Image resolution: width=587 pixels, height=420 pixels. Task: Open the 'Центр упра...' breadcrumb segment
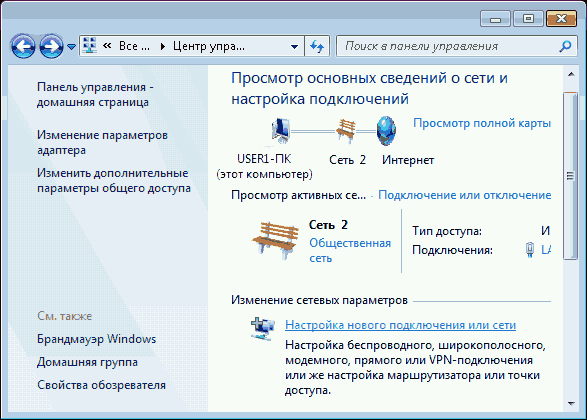[209, 46]
